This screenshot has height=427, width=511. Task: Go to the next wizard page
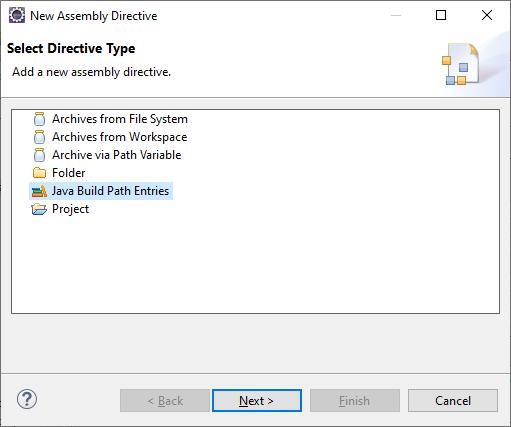(x=257, y=401)
